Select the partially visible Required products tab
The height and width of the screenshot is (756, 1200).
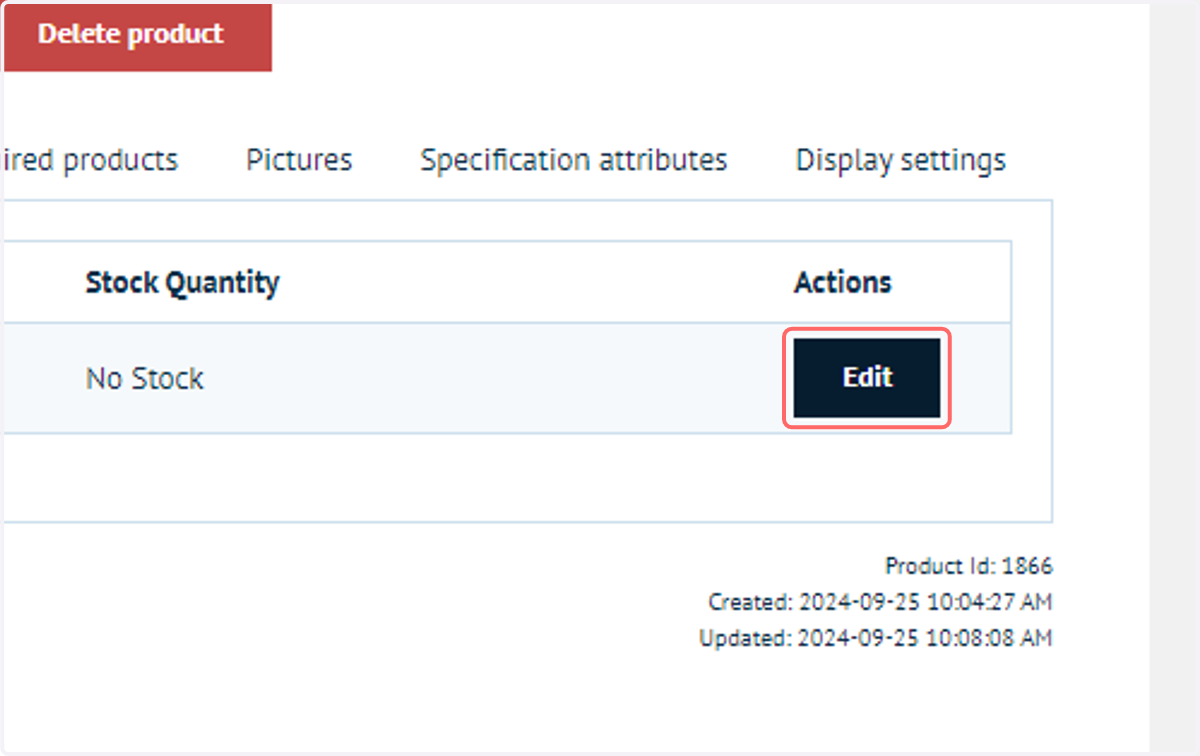coord(91,160)
